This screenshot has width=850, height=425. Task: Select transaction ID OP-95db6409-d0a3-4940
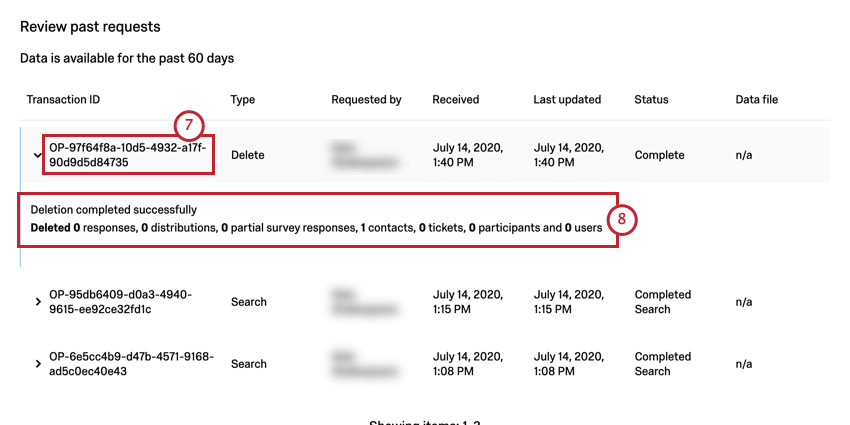pos(120,302)
